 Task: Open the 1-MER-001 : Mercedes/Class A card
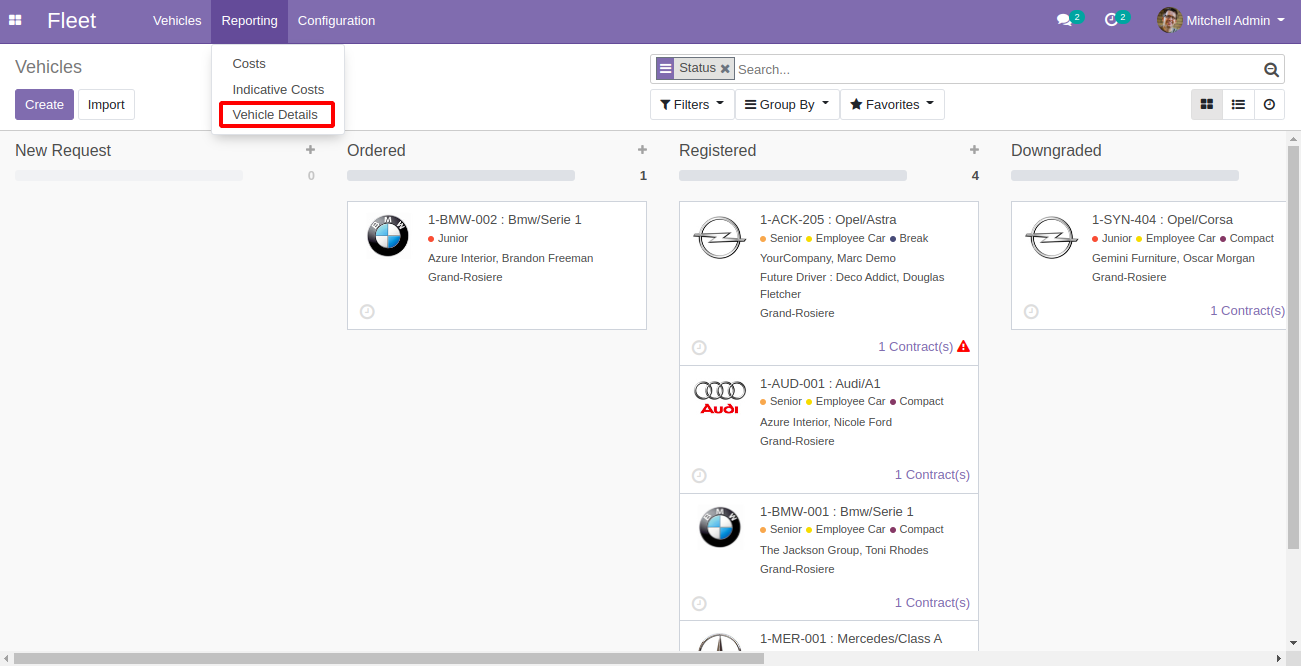pyautogui.click(x=829, y=636)
